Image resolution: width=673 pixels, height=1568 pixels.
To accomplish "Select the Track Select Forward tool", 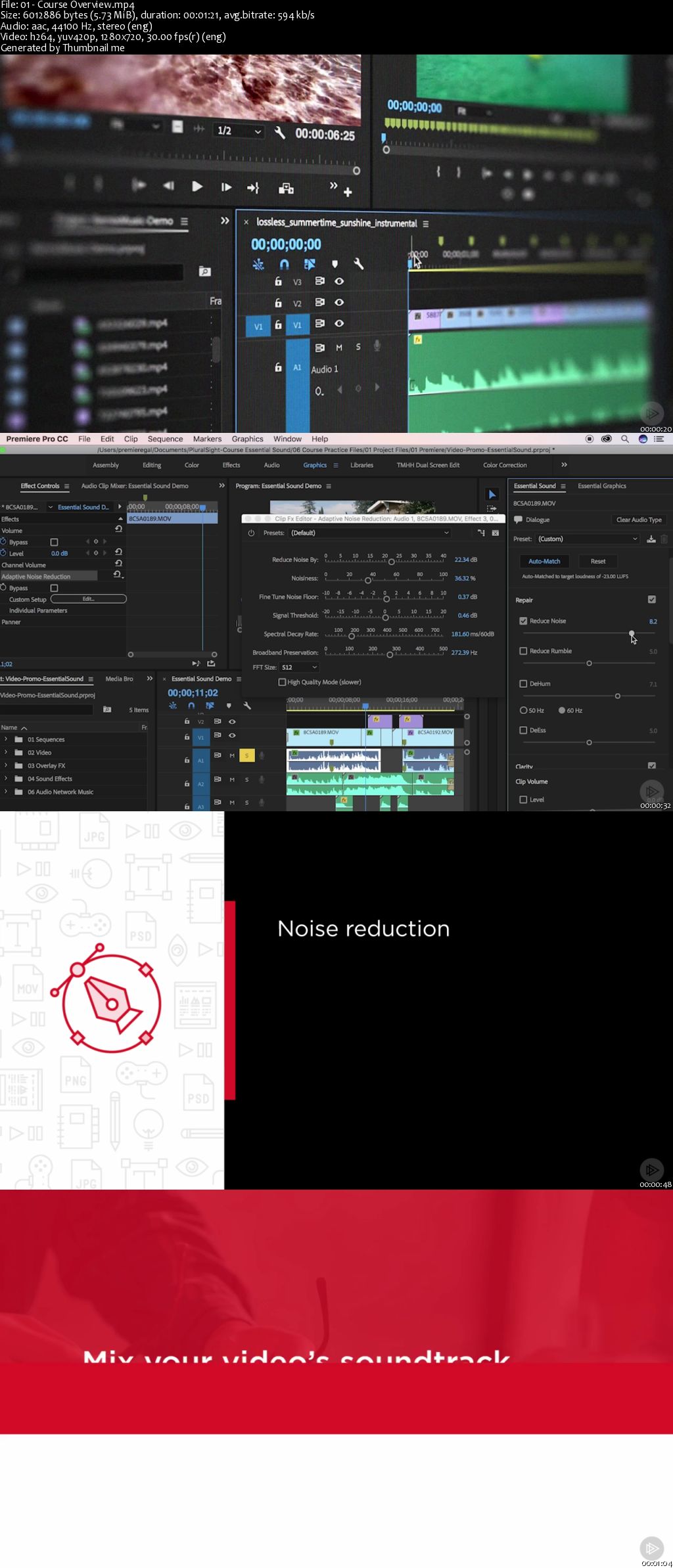I will pyautogui.click(x=492, y=508).
